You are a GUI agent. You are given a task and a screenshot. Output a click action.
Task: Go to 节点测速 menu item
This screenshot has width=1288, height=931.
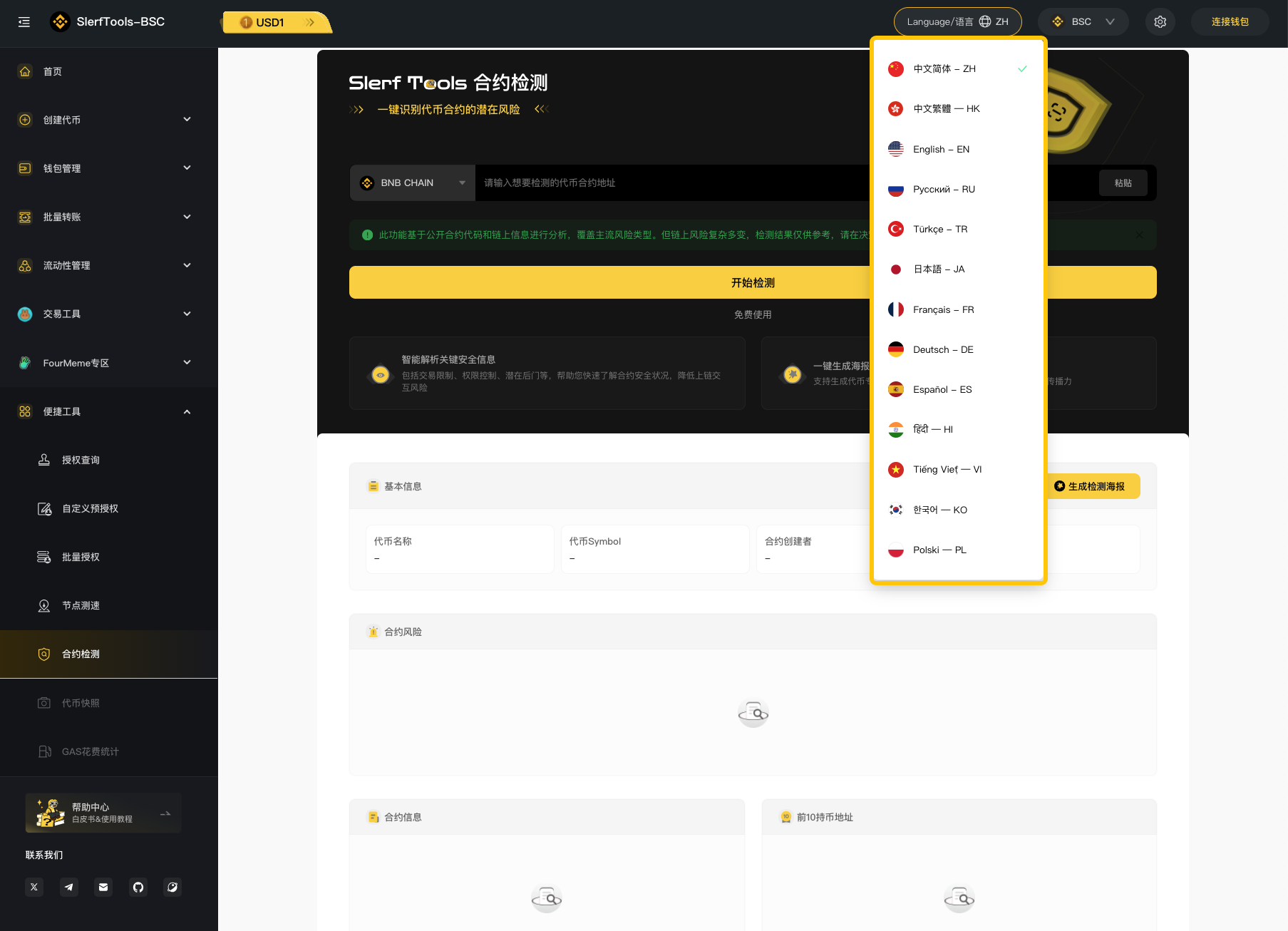coord(81,605)
